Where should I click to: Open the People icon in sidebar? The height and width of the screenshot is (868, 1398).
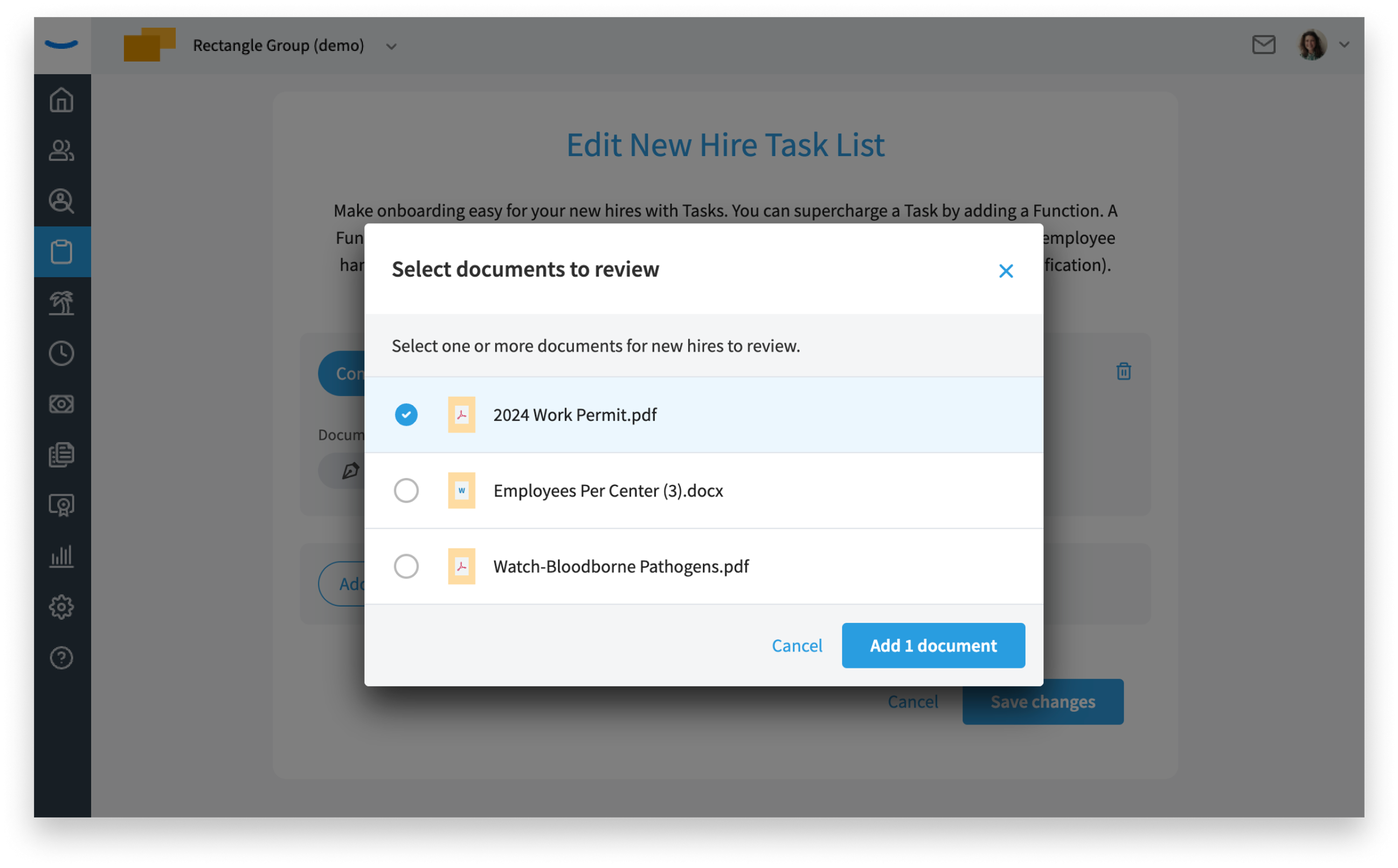tap(62, 150)
